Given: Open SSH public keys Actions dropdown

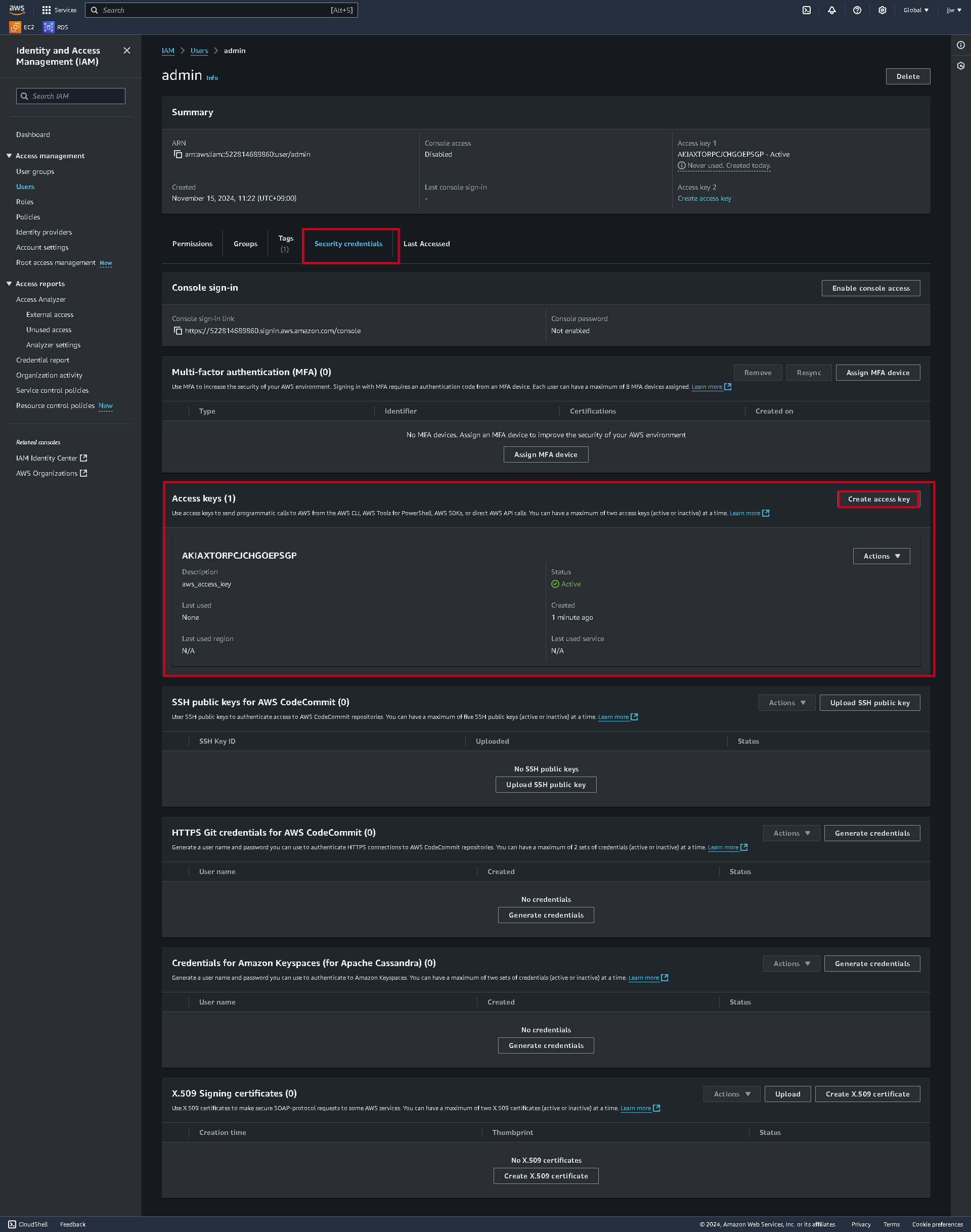Looking at the screenshot, I should coord(787,703).
